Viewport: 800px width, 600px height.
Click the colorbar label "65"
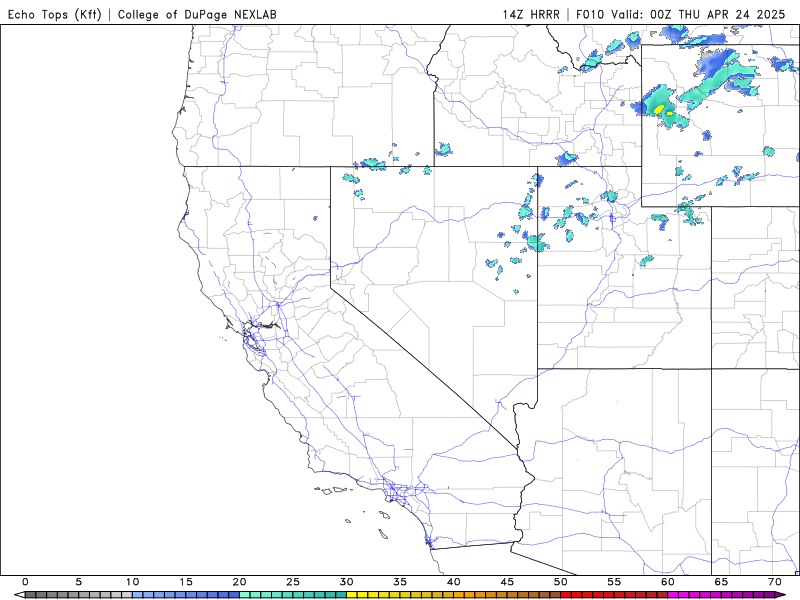[721, 582]
